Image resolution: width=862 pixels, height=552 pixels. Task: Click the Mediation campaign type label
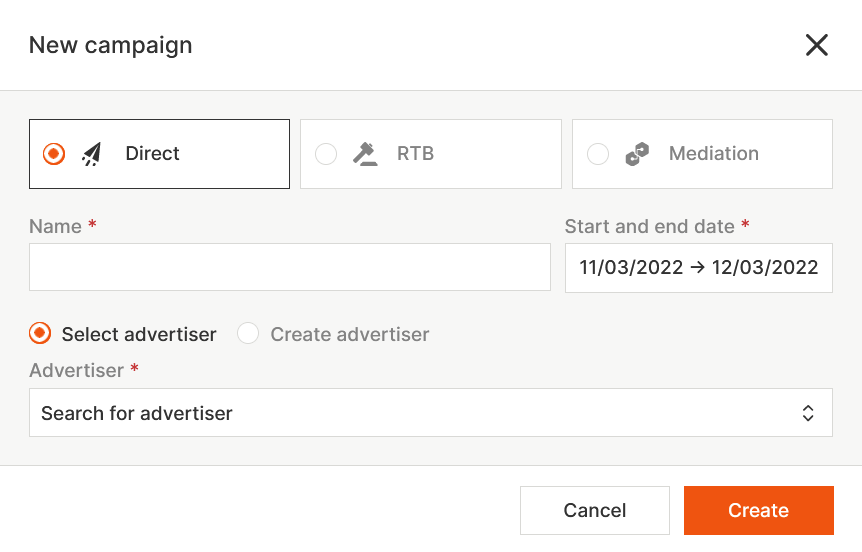click(x=714, y=154)
